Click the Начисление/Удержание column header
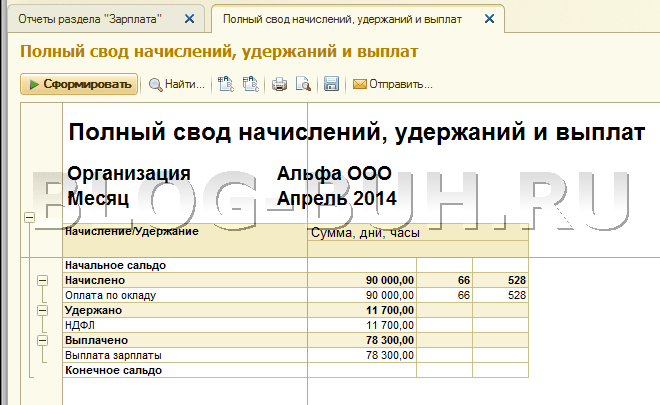Viewport: 660px width, 405px height. point(185,240)
